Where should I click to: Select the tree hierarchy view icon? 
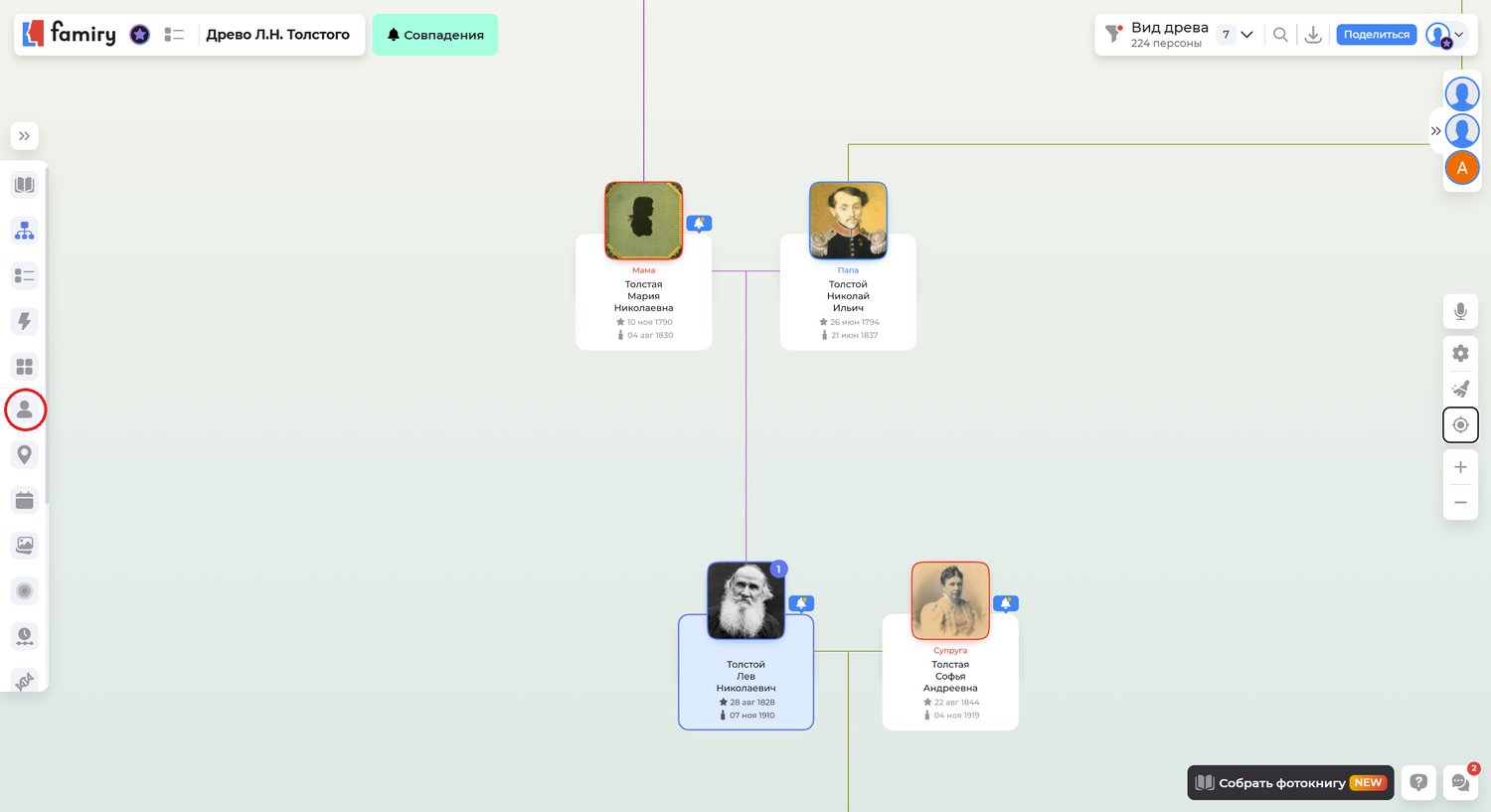click(25, 231)
